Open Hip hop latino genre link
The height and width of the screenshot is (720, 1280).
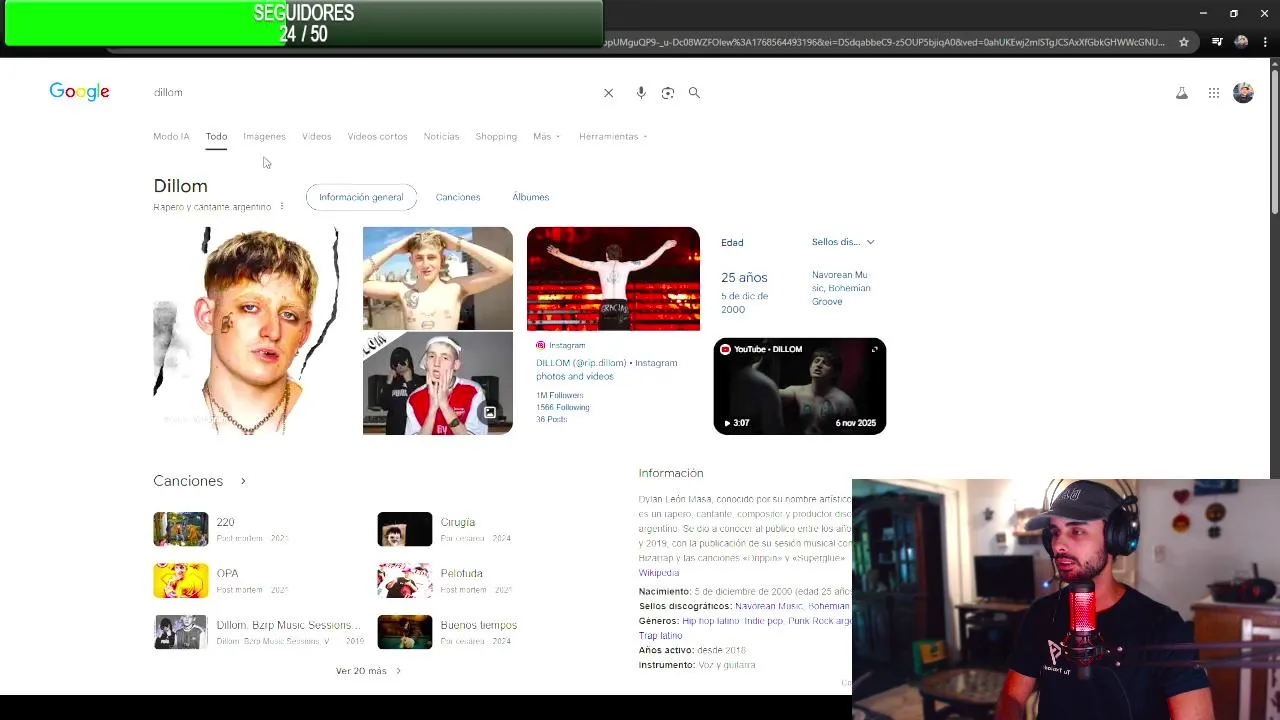point(711,621)
